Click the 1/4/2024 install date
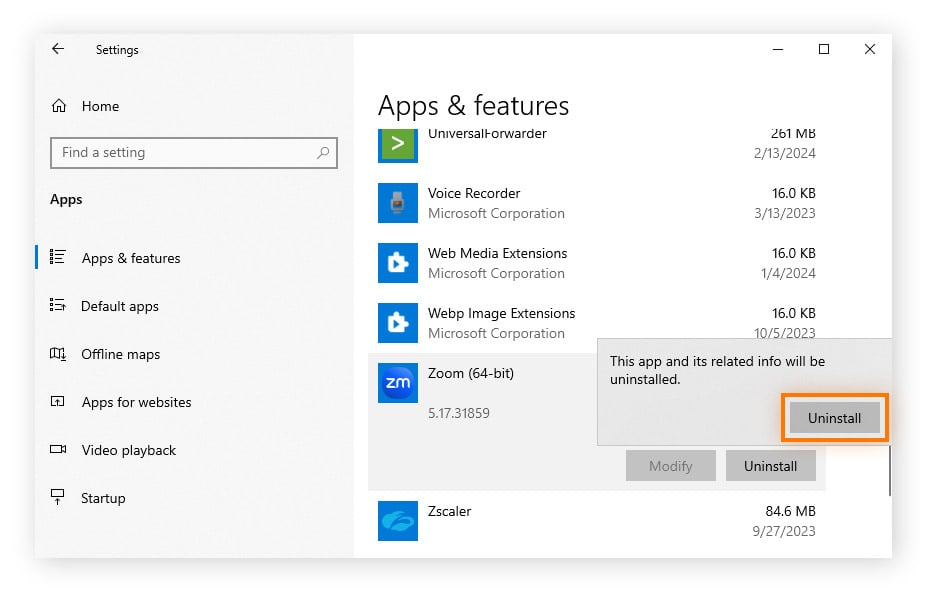This screenshot has width=926, height=595. 788,273
